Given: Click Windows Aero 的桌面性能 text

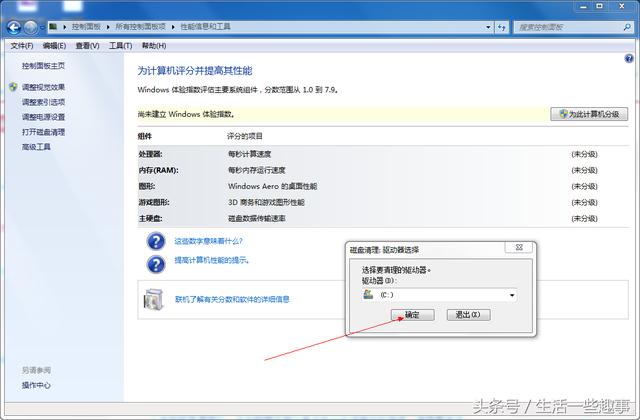Looking at the screenshot, I should (273, 187).
